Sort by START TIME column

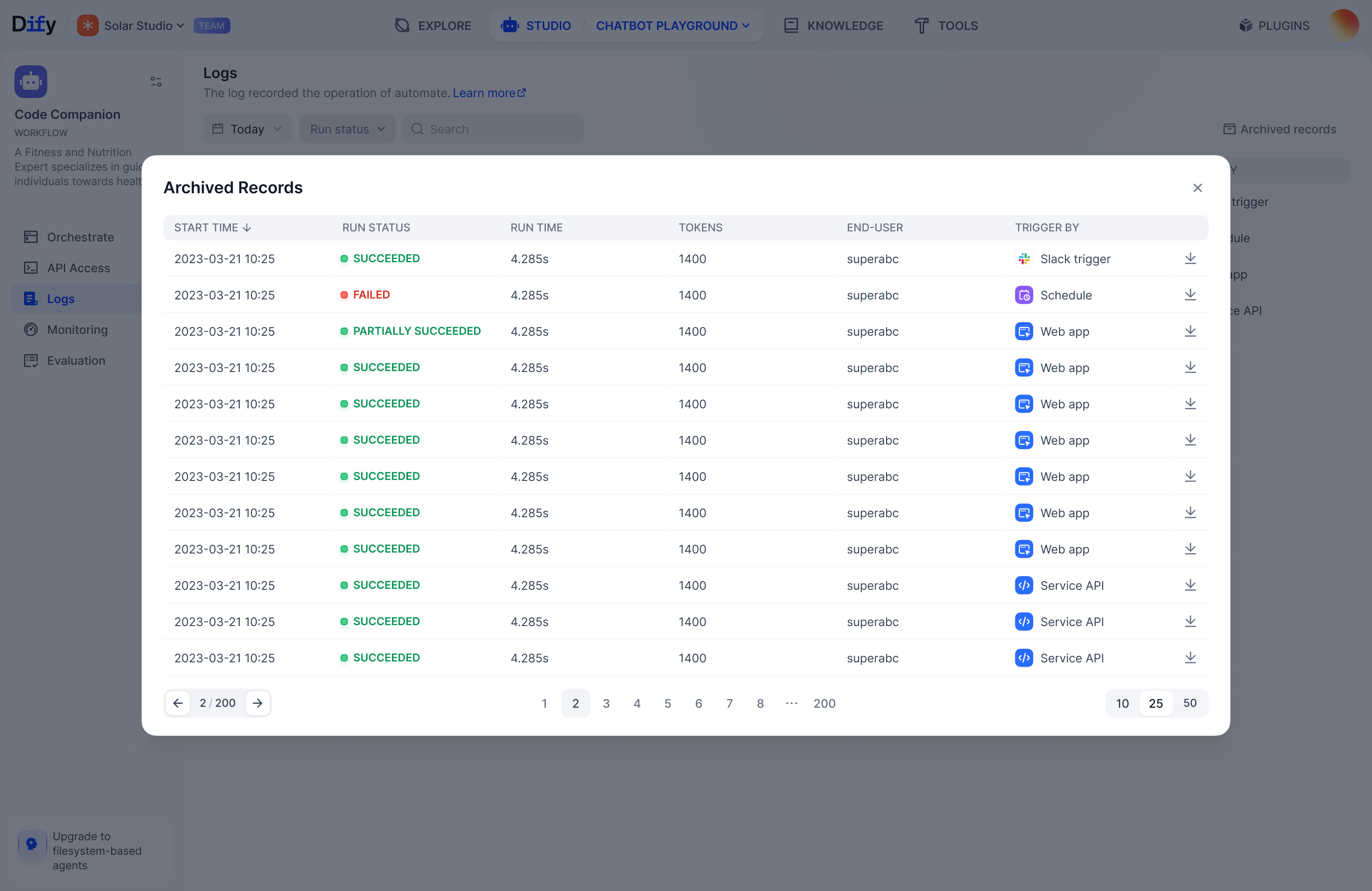point(213,228)
